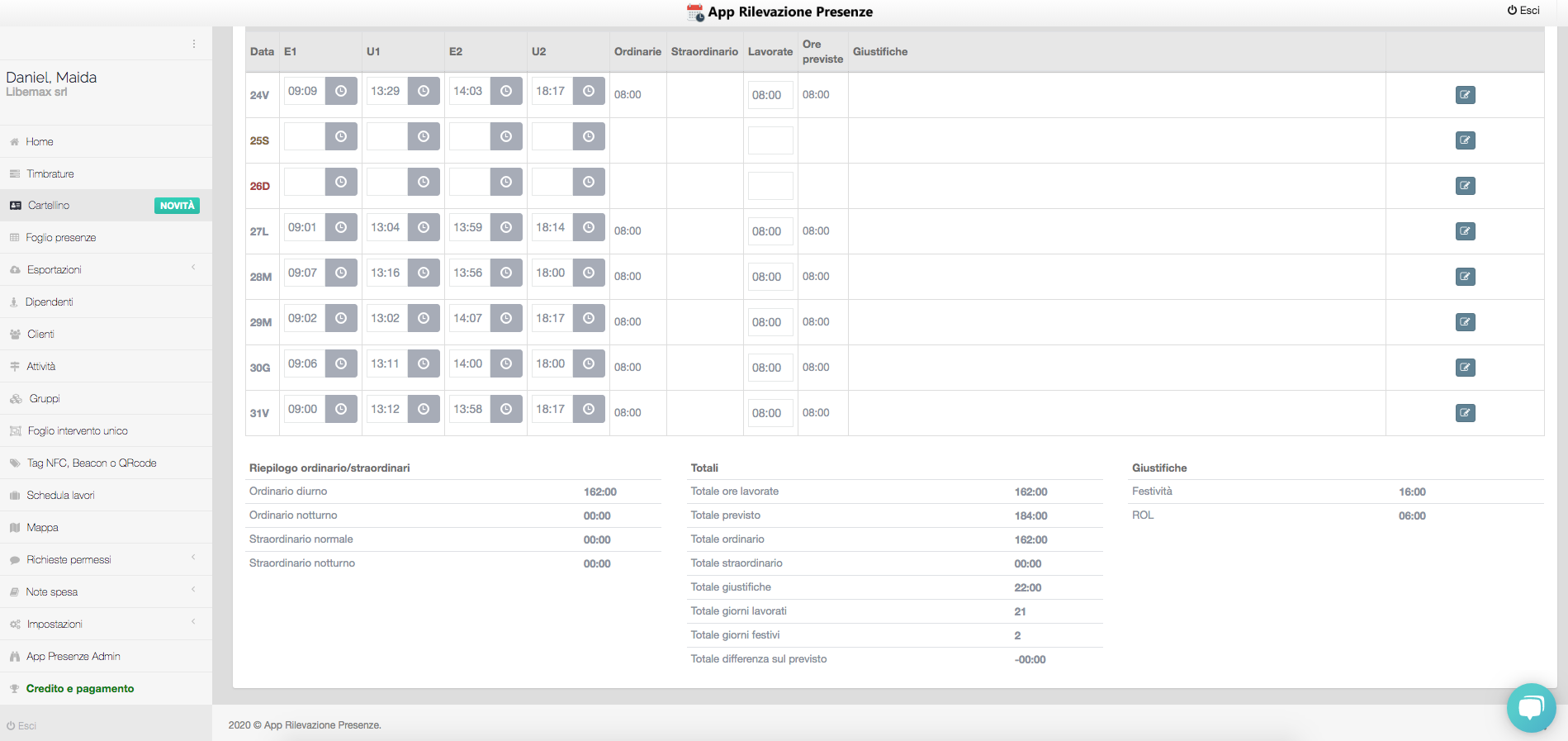Viewport: 1568px width, 741px height.
Task: Open Timbrature section
Action: [106, 173]
